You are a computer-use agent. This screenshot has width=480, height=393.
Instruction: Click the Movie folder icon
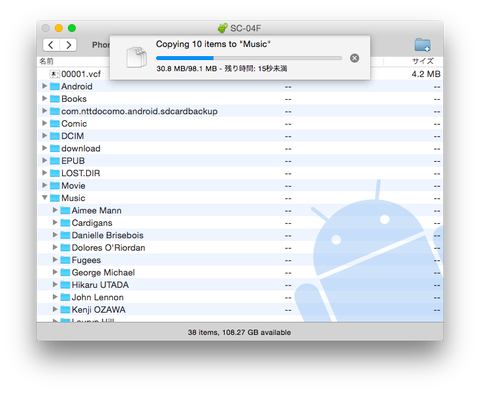[x=55, y=186]
